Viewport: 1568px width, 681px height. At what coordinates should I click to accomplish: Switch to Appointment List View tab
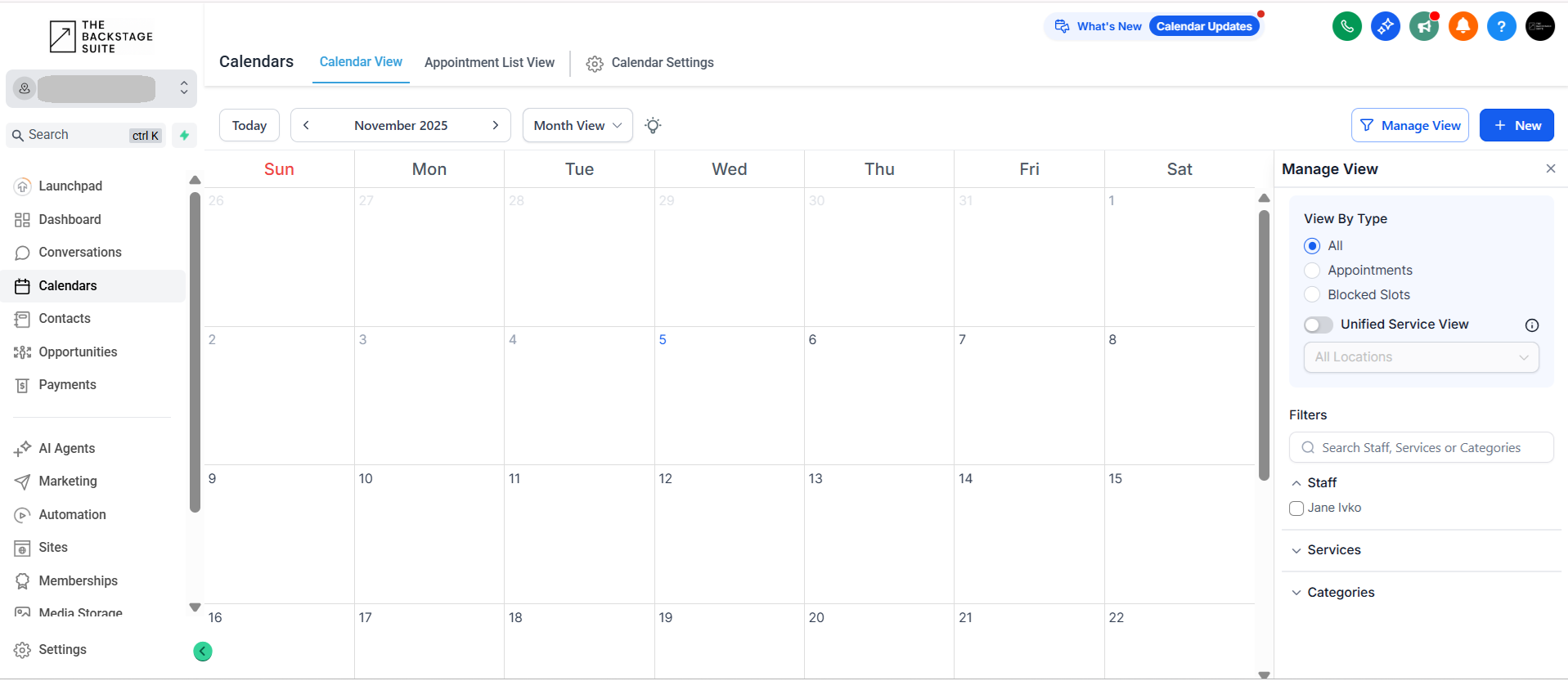tap(489, 63)
